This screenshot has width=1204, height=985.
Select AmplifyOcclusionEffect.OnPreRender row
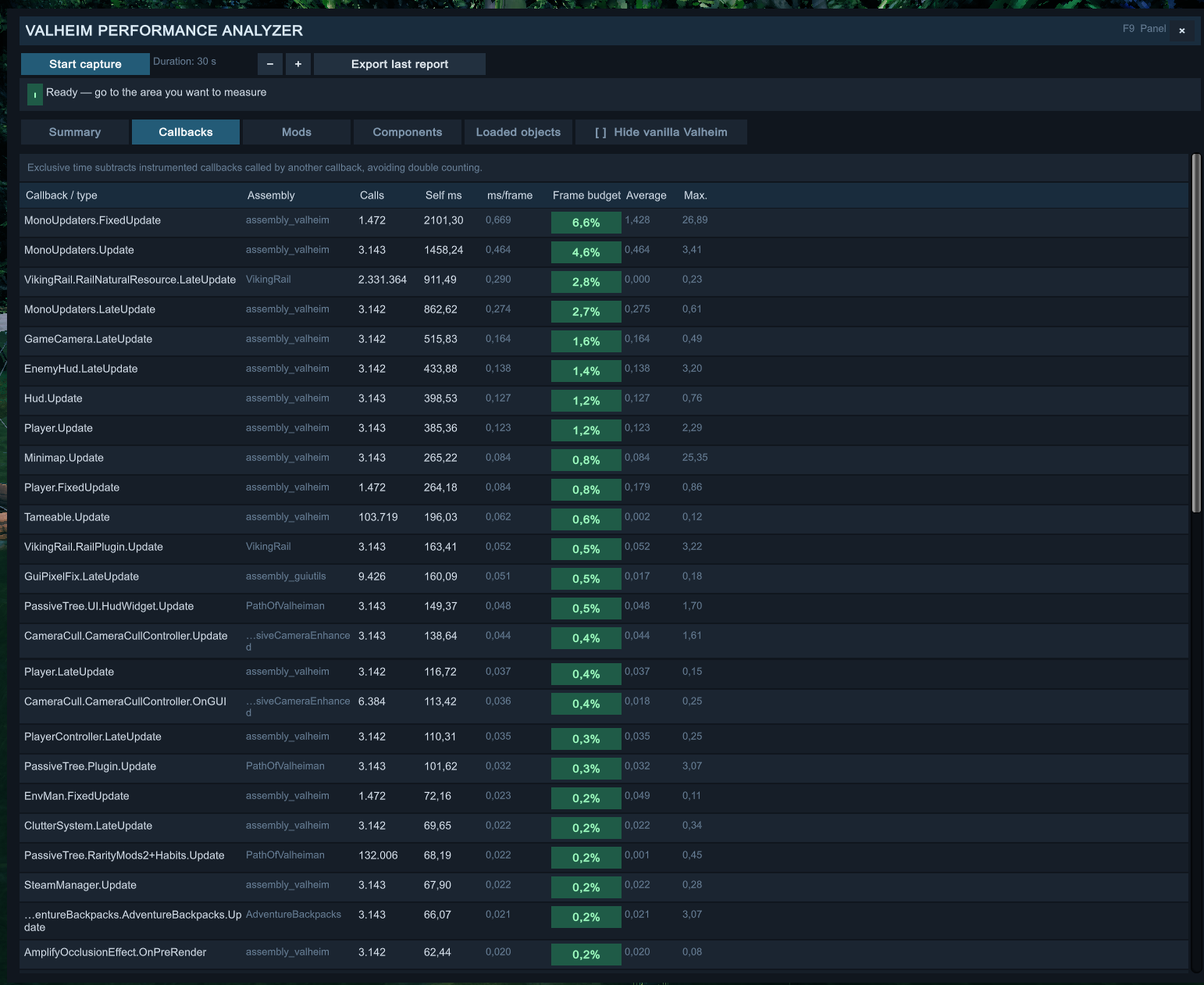tap(604, 954)
